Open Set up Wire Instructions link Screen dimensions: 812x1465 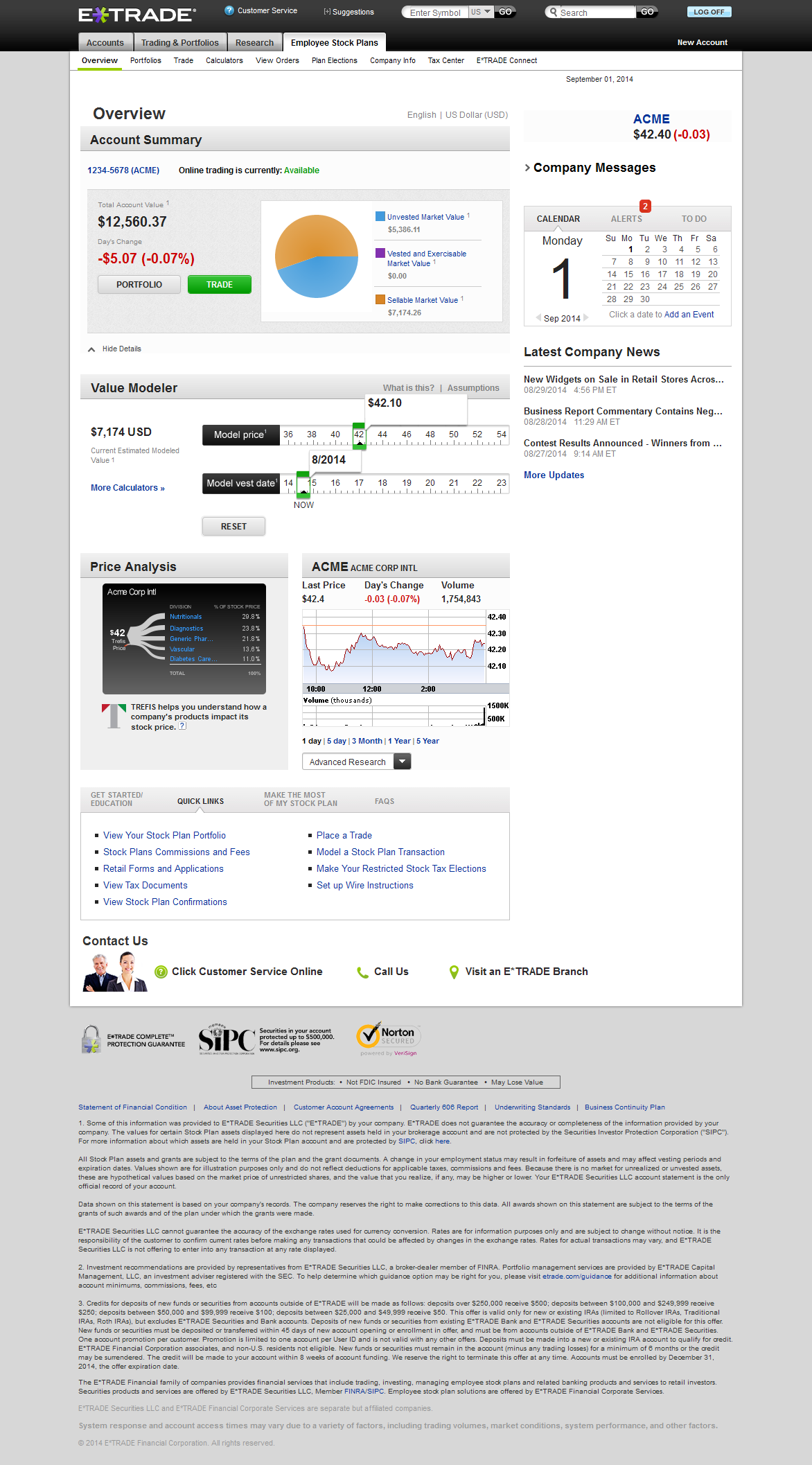[x=365, y=885]
